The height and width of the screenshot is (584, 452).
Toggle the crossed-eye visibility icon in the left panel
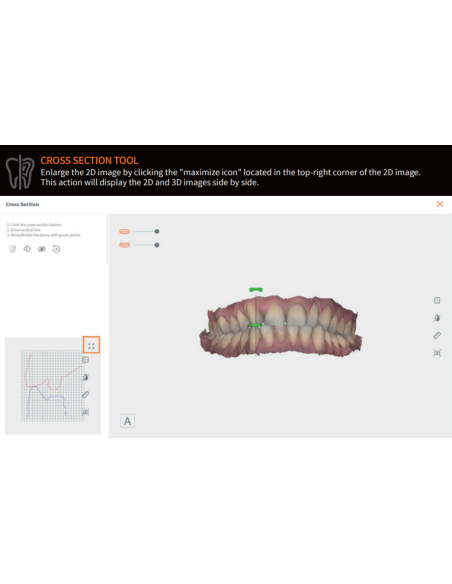(42, 249)
